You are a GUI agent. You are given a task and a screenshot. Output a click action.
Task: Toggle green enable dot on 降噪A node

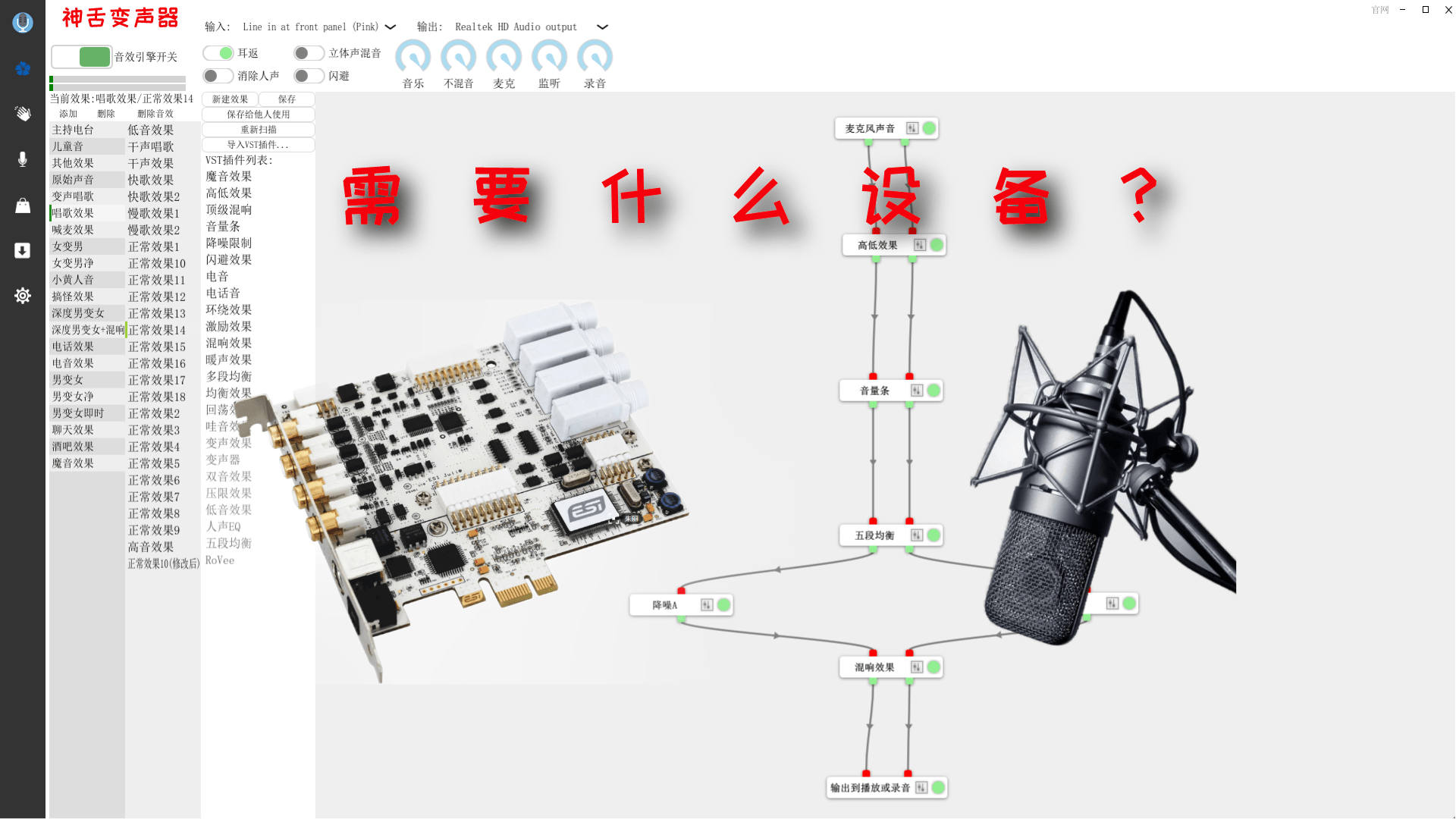[x=723, y=605]
